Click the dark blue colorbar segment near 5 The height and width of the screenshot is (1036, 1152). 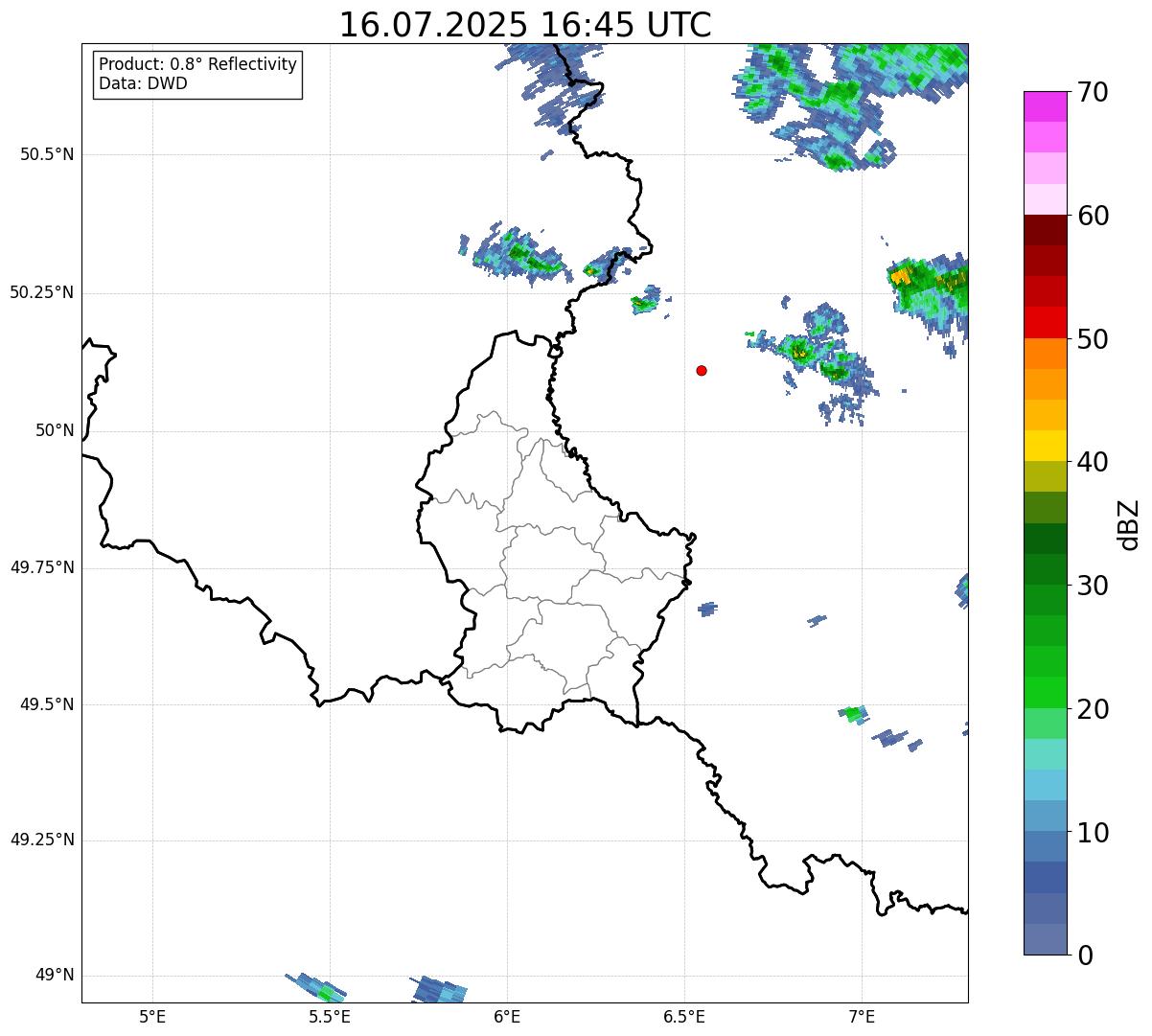pos(1046,878)
